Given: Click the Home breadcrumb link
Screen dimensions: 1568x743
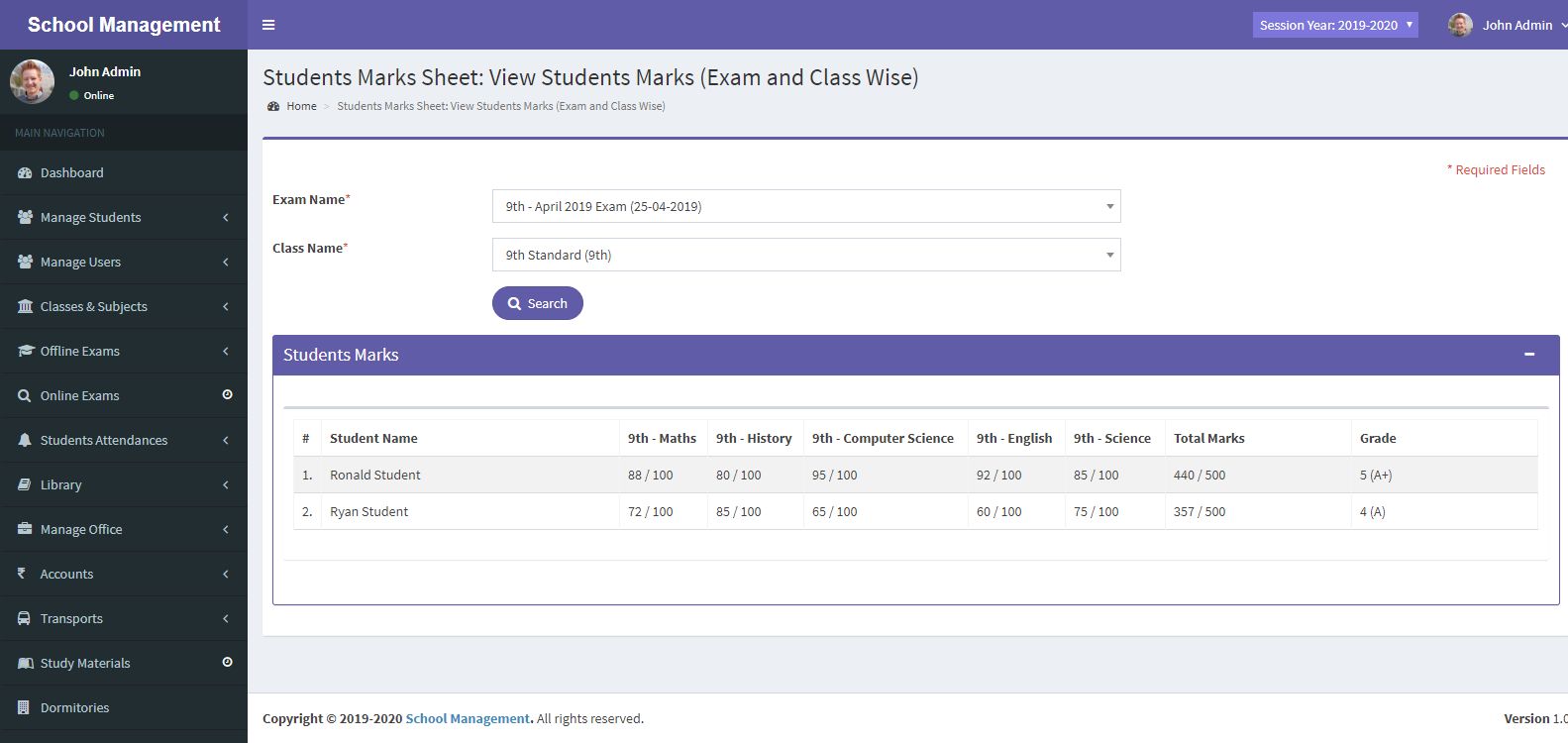Looking at the screenshot, I should (x=301, y=106).
